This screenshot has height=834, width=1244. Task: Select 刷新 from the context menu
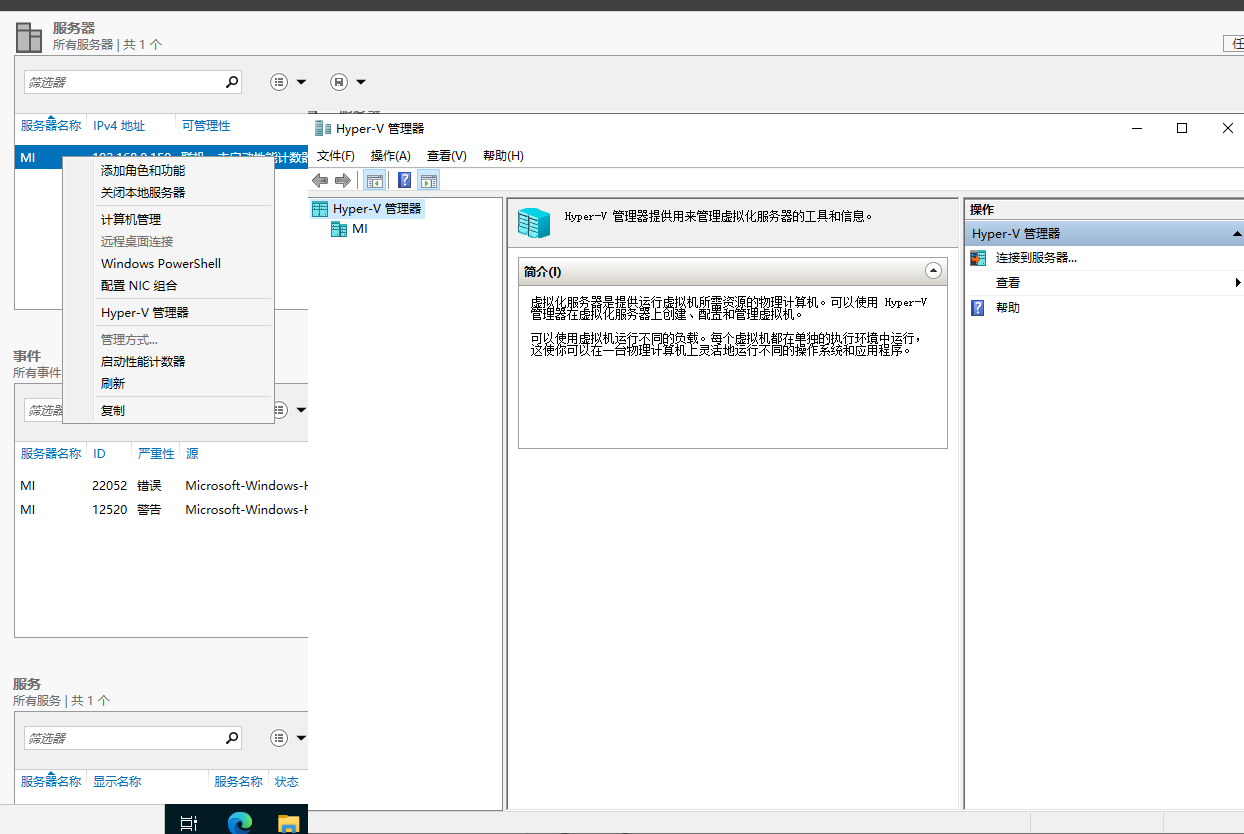point(113,383)
